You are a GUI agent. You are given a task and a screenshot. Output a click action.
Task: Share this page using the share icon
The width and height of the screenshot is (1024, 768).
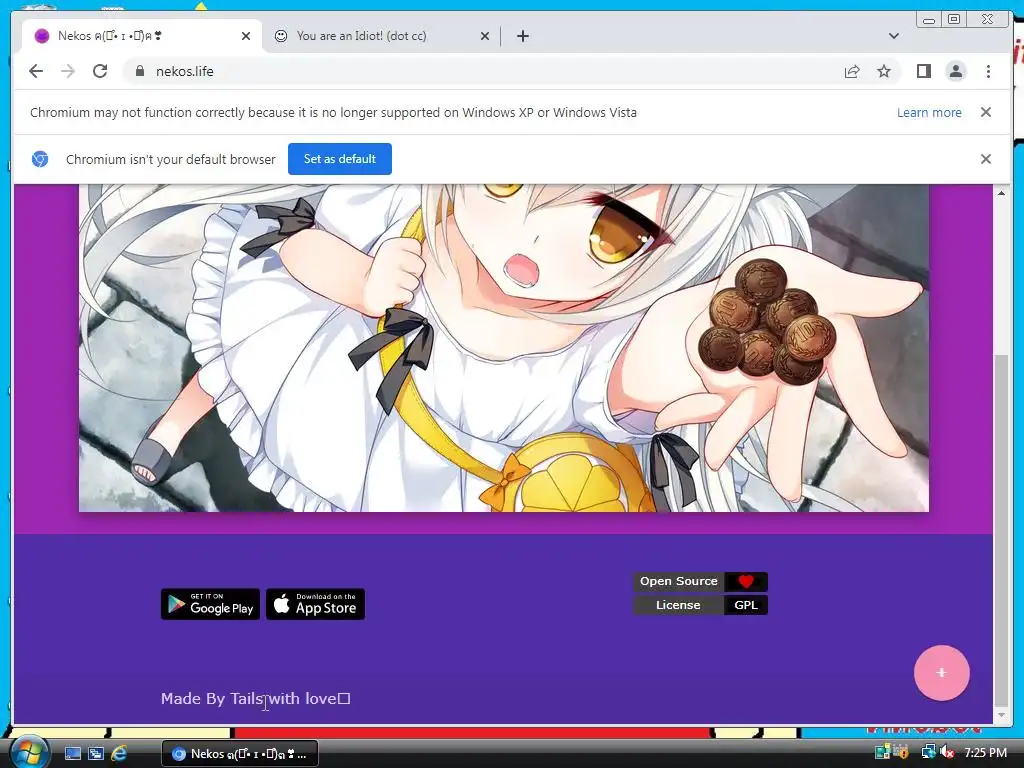[x=852, y=71]
